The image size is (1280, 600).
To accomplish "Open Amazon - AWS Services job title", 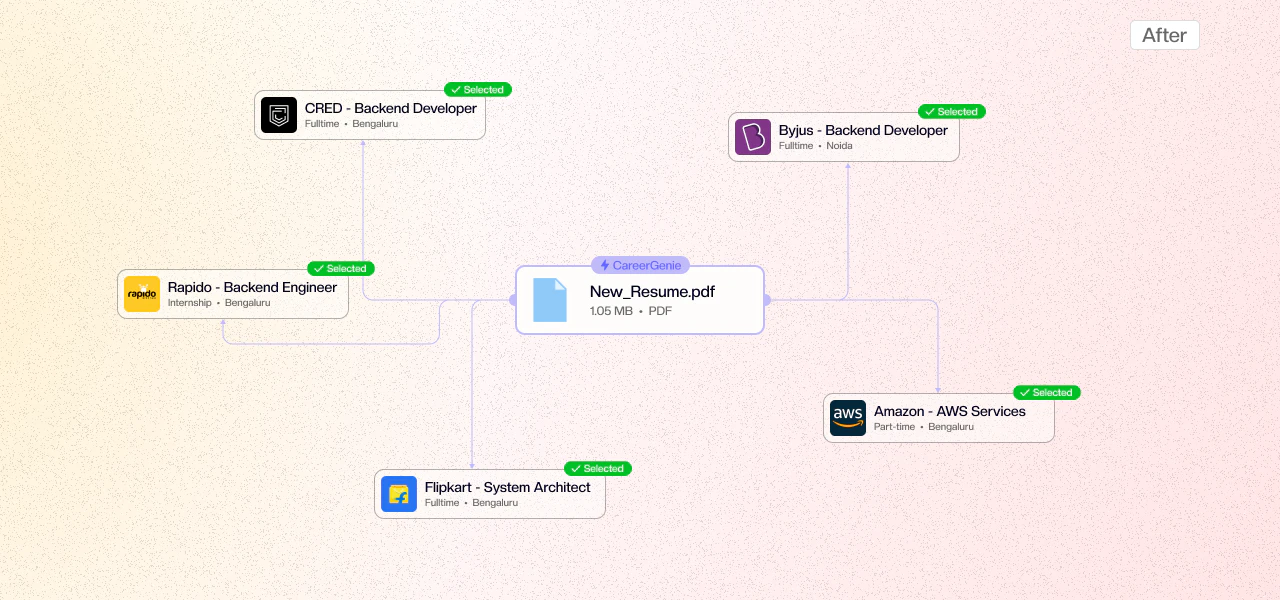I will click(949, 411).
